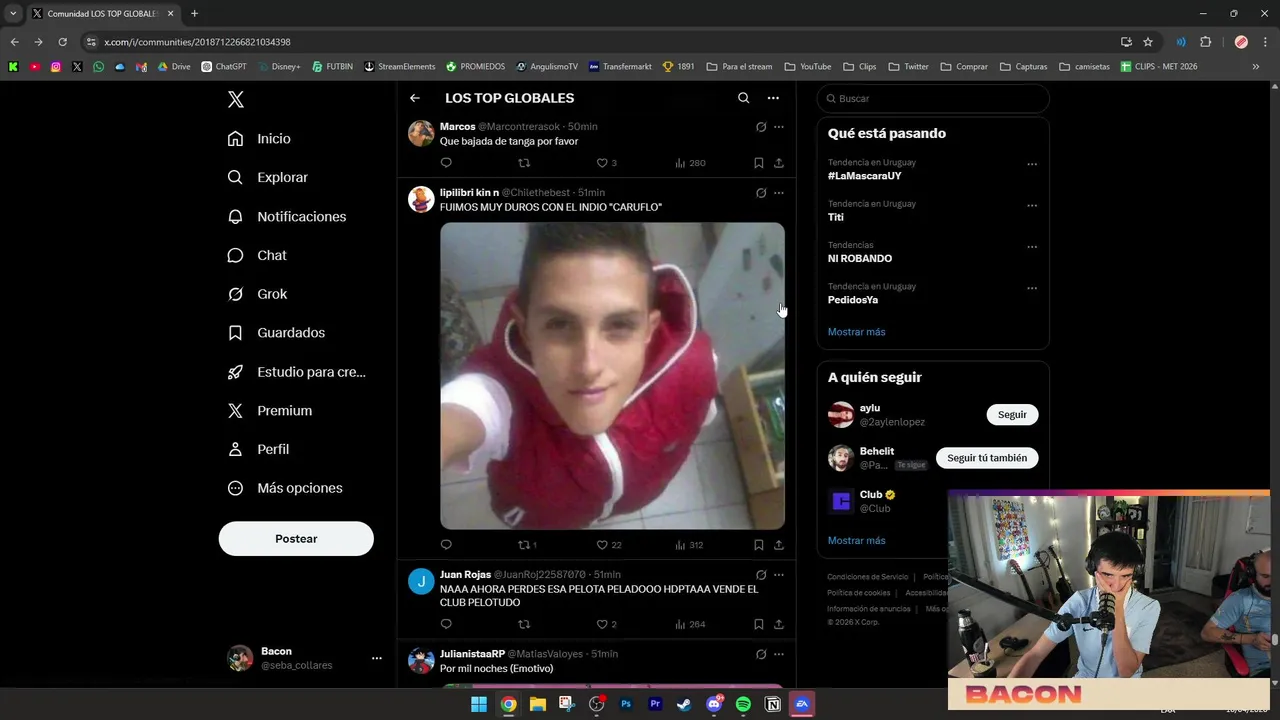Open Steam from the taskbar
Viewport: 1280px width, 720px height.
point(684,704)
